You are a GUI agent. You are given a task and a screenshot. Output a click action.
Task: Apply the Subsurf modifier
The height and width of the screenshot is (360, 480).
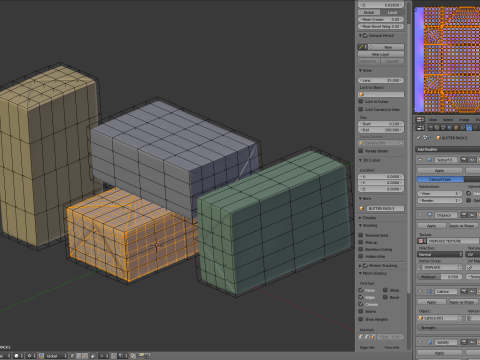point(440,171)
